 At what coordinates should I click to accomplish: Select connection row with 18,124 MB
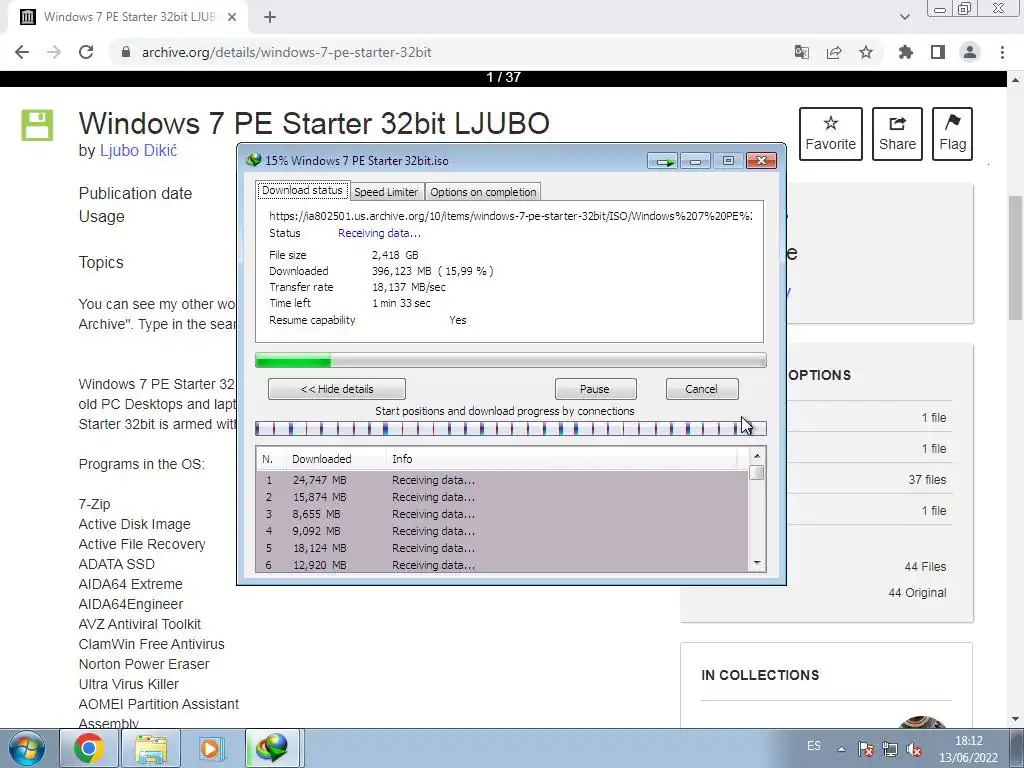(502, 548)
